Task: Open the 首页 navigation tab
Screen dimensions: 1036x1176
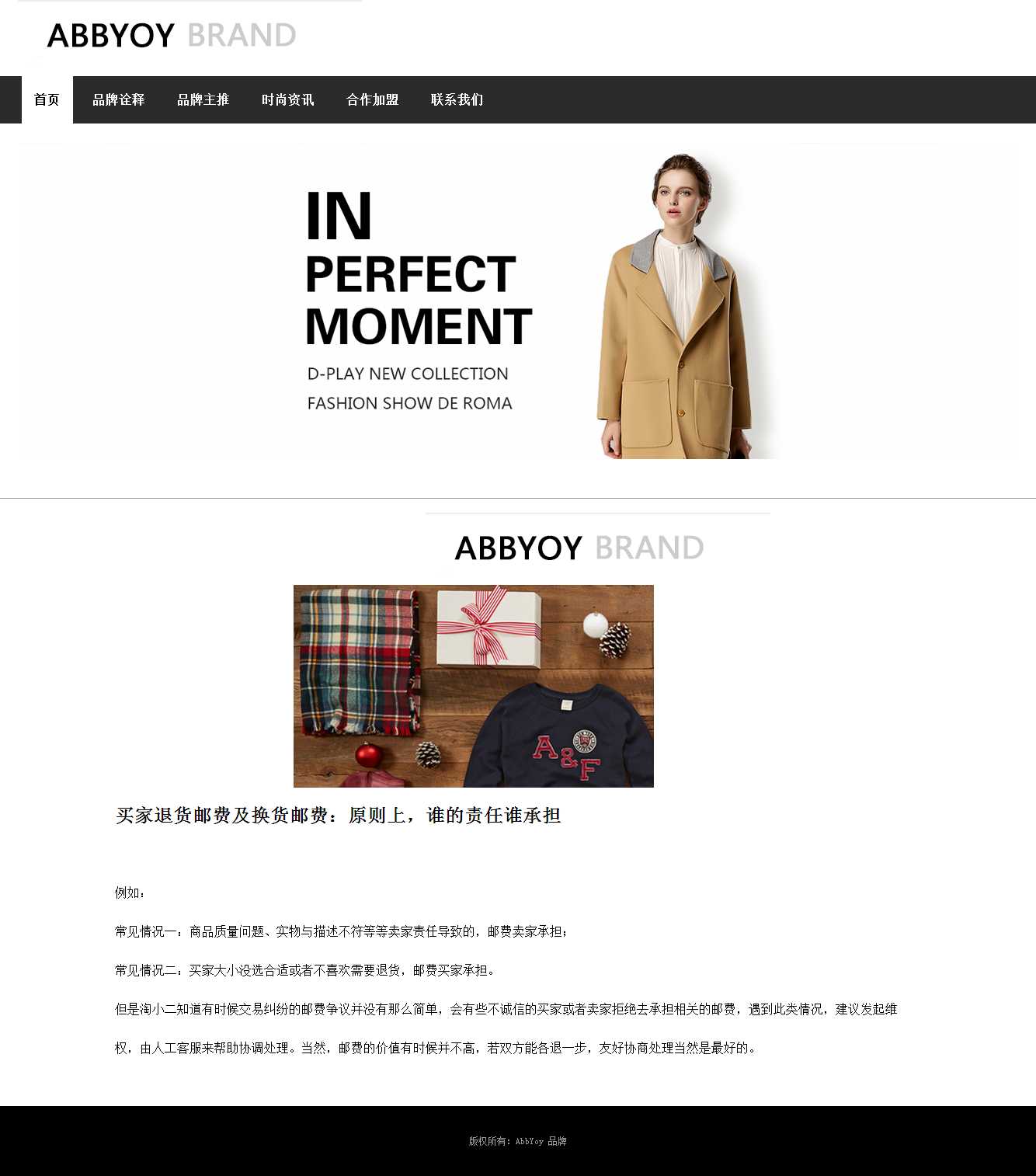Action: click(47, 99)
